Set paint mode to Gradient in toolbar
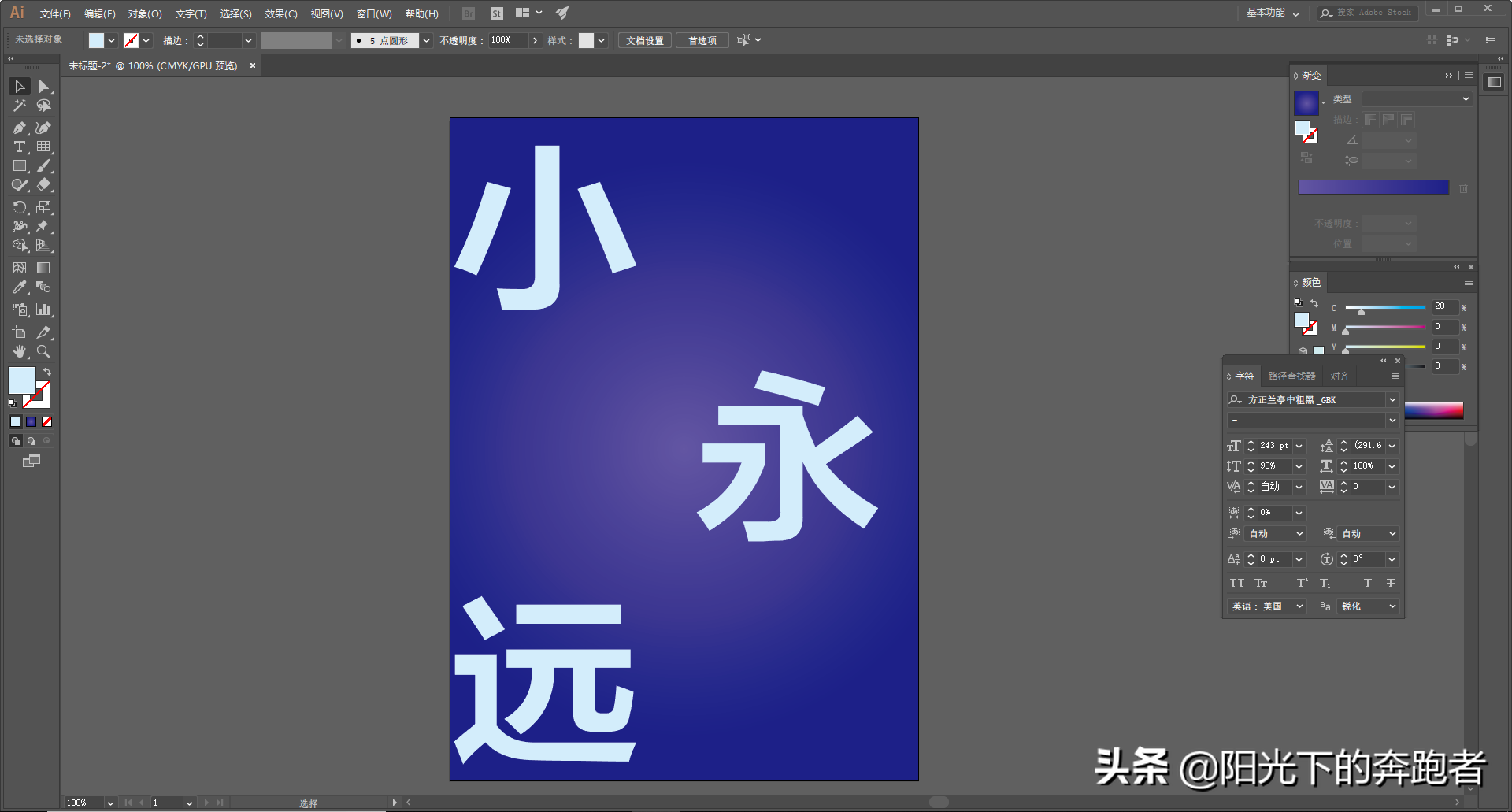 pos(31,422)
